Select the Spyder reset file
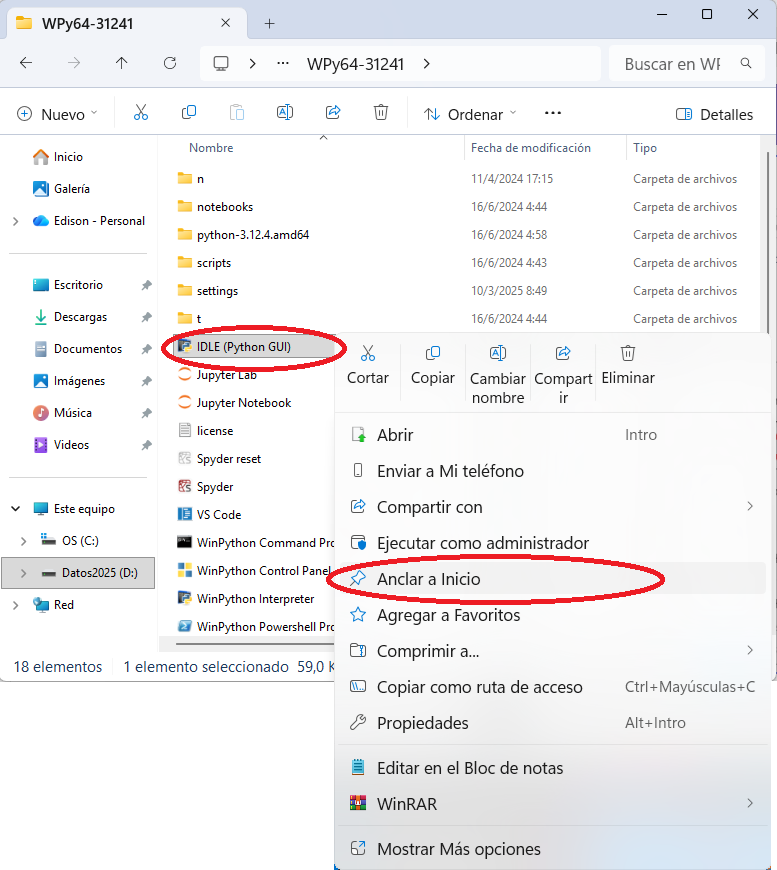 point(219,459)
